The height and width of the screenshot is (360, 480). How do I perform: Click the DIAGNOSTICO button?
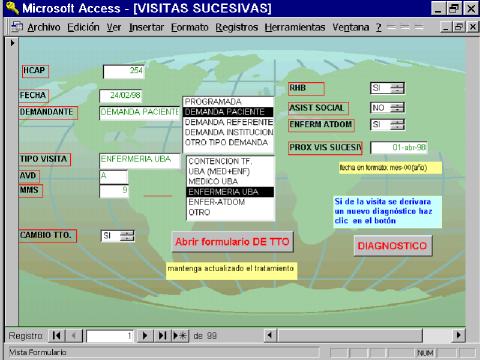(393, 246)
